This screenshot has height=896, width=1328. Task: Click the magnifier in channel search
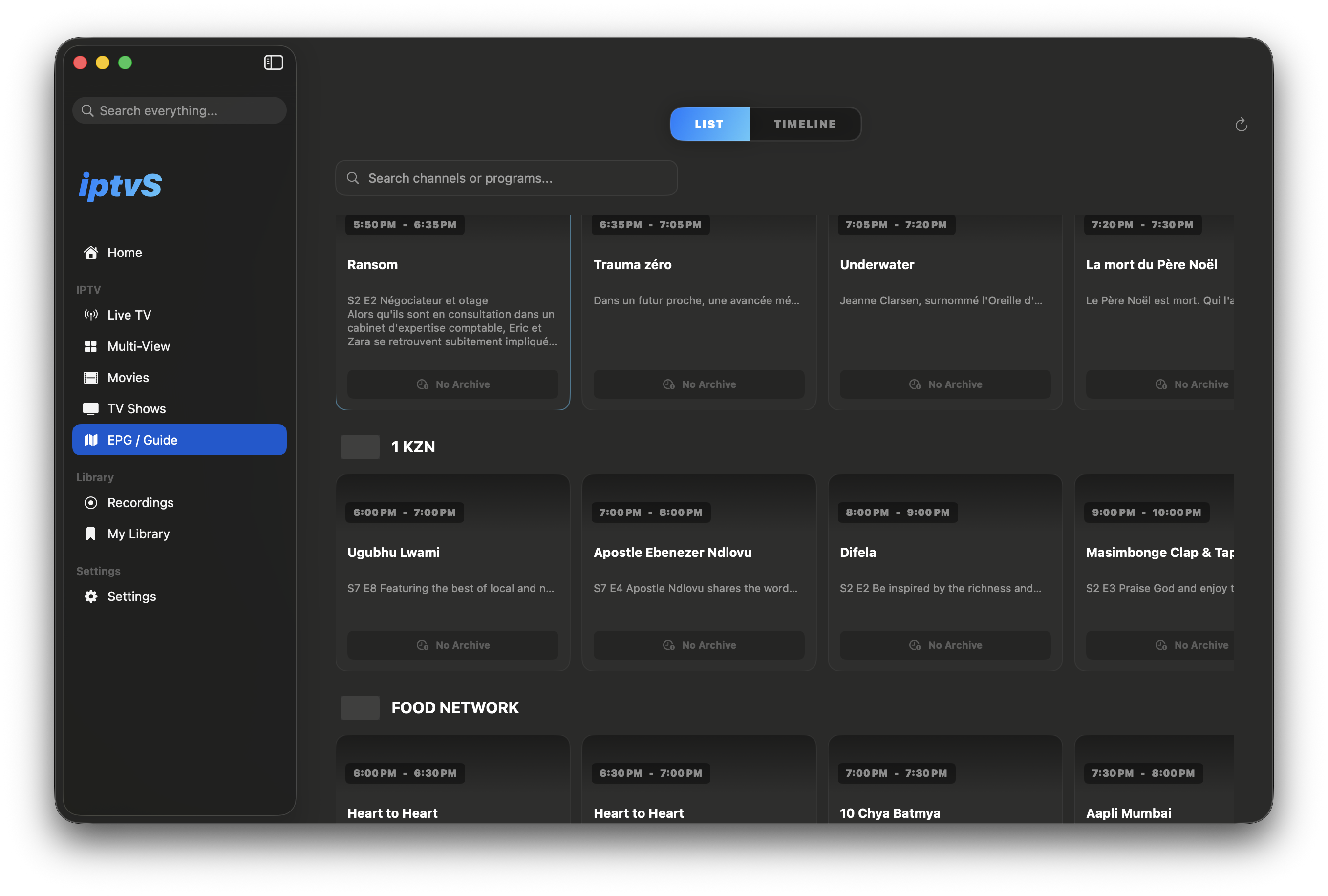pos(353,178)
